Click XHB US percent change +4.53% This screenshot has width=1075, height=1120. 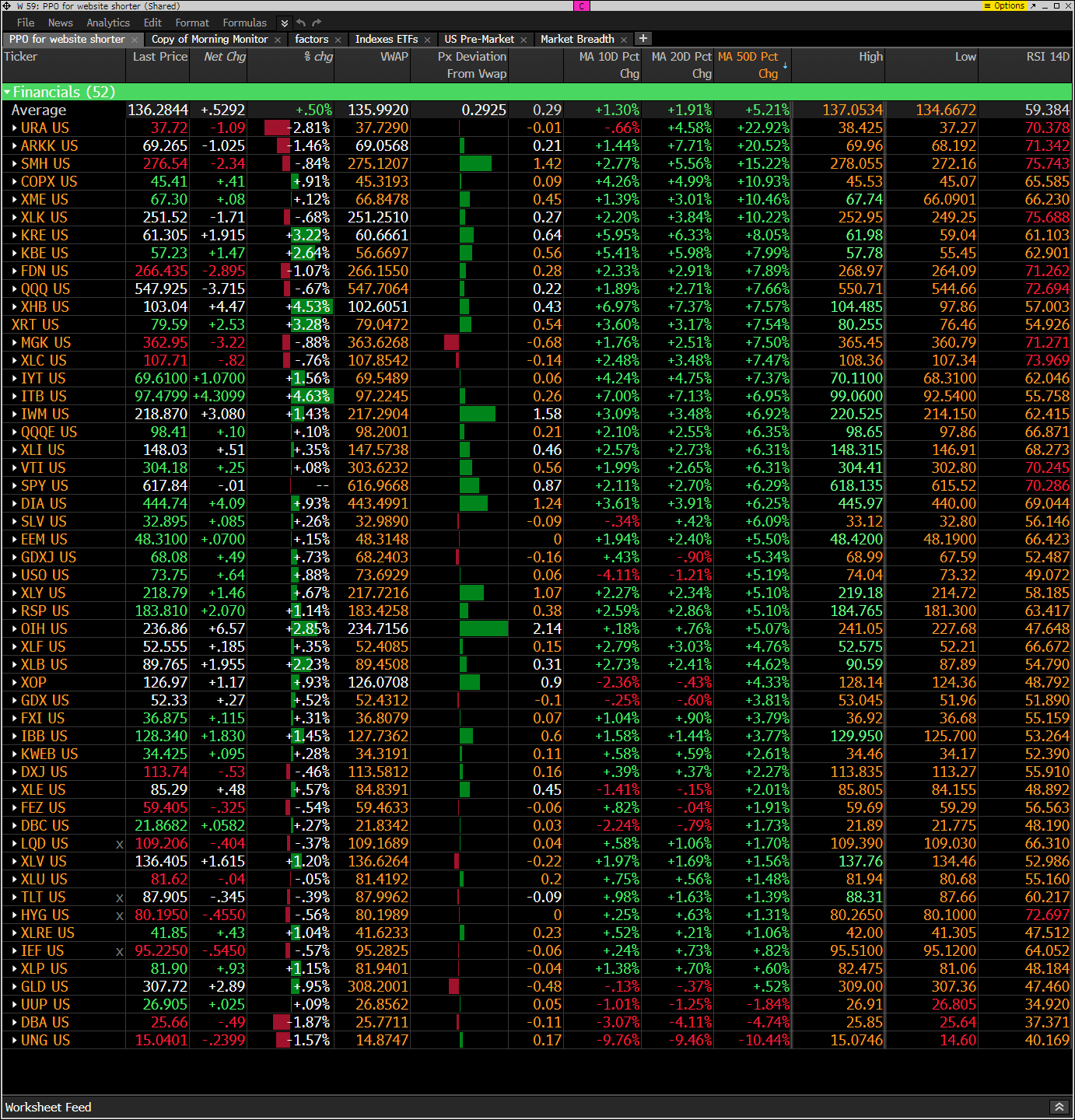tap(309, 306)
